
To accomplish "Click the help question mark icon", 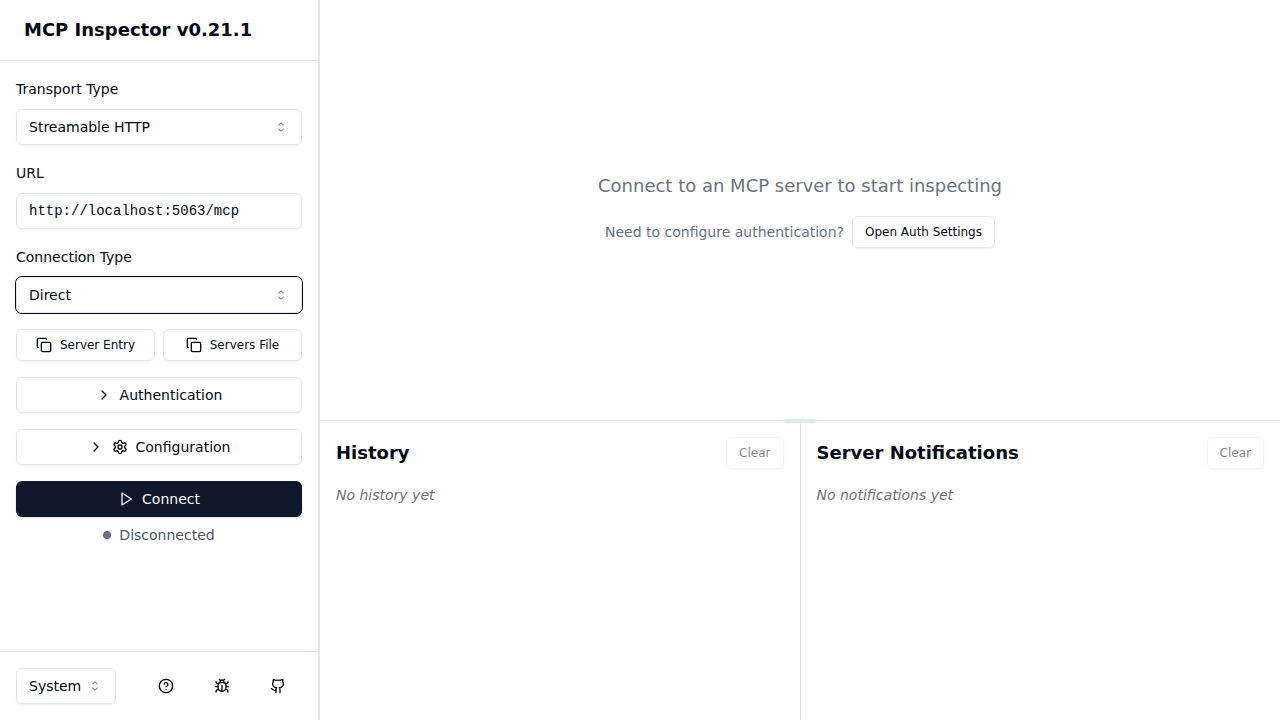I will coord(166,686).
